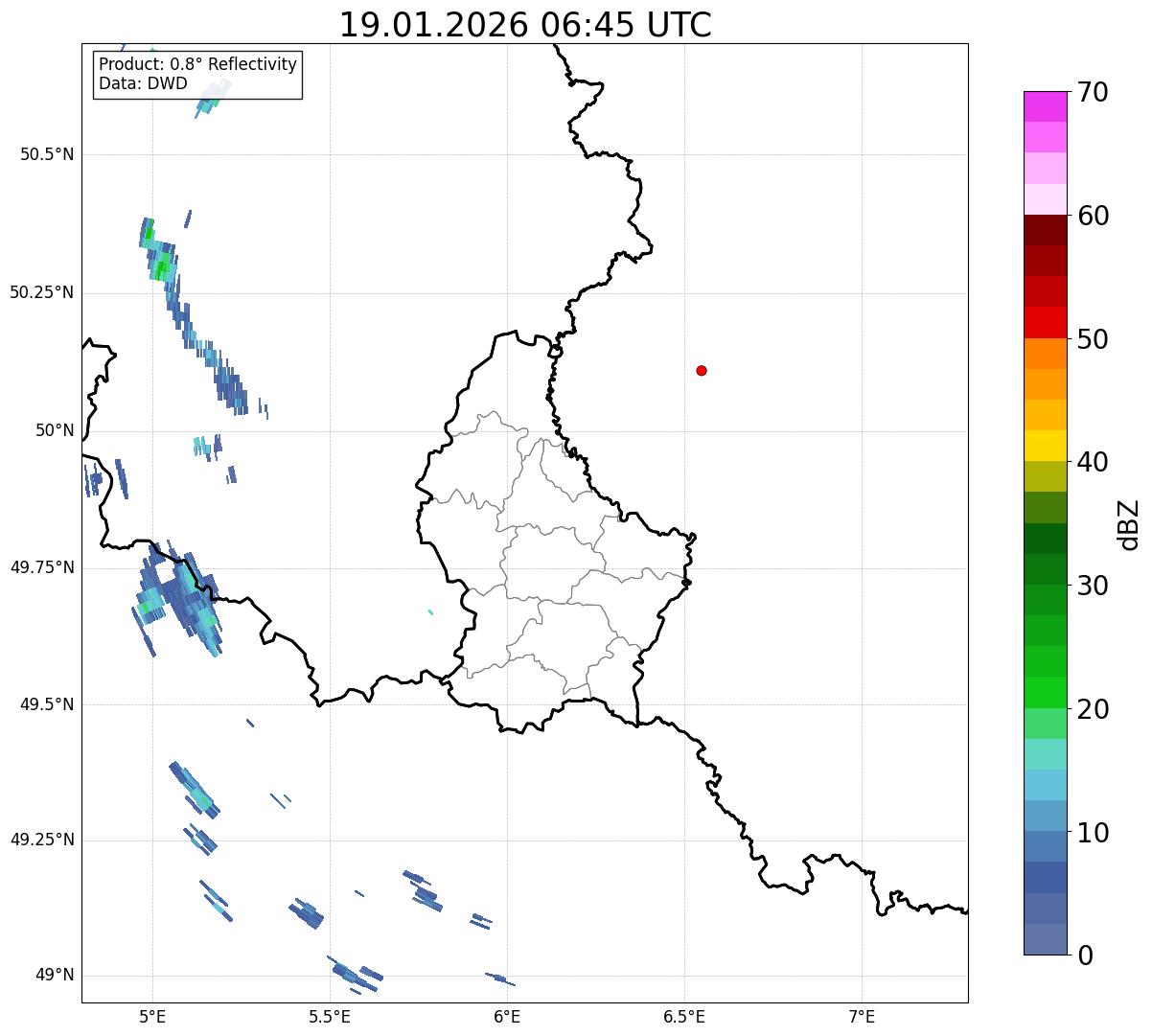1152x1036 pixels.
Task: Click the title "19.01.2026 06:45 UTC"
Action: click(x=525, y=25)
